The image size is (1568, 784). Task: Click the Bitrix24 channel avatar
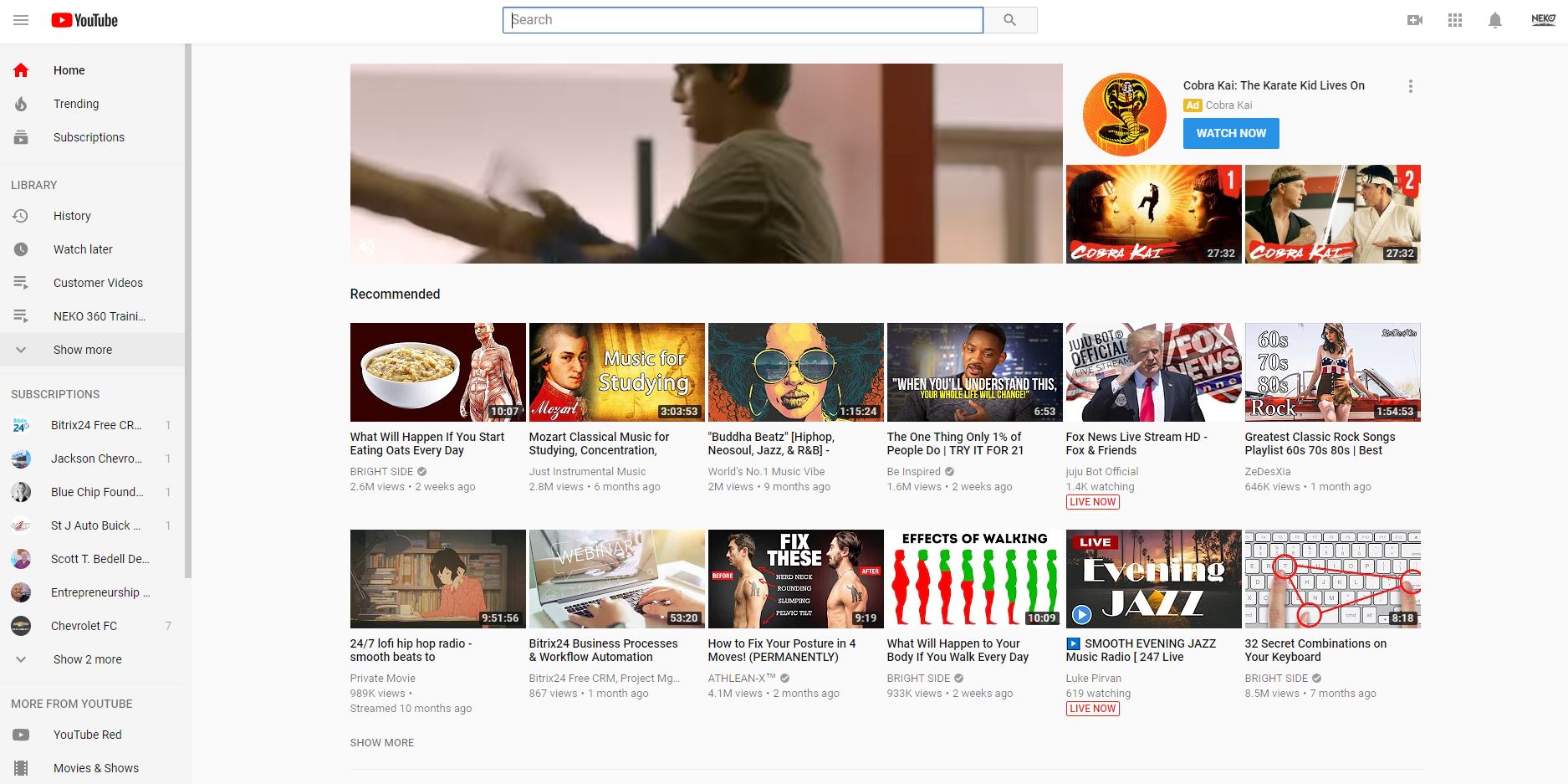click(x=21, y=425)
